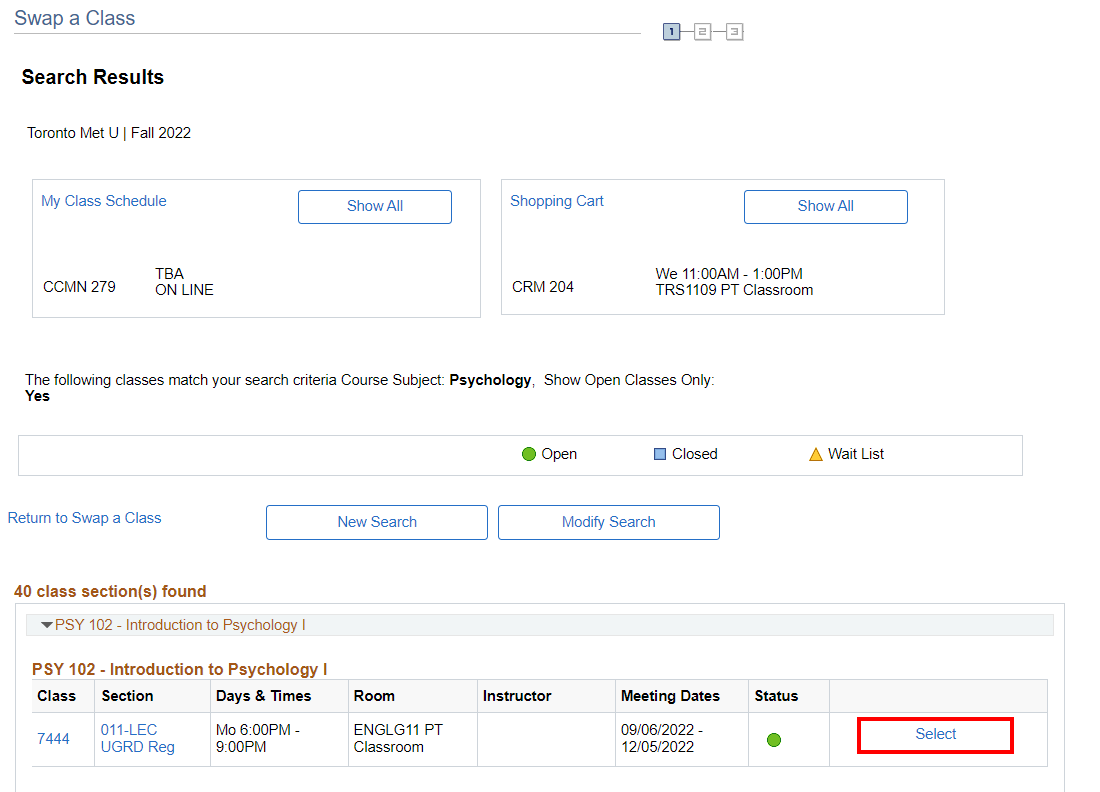
Task: Click the blue Closed legend square
Action: [x=660, y=454]
